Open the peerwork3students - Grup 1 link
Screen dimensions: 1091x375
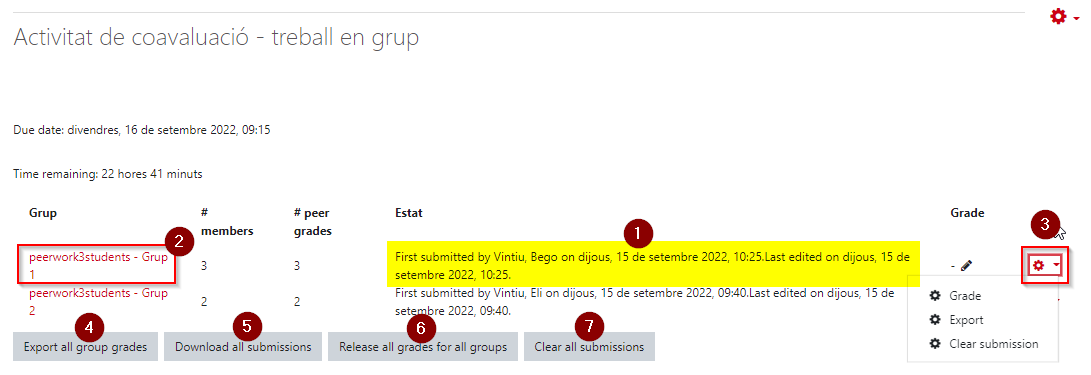(x=99, y=264)
